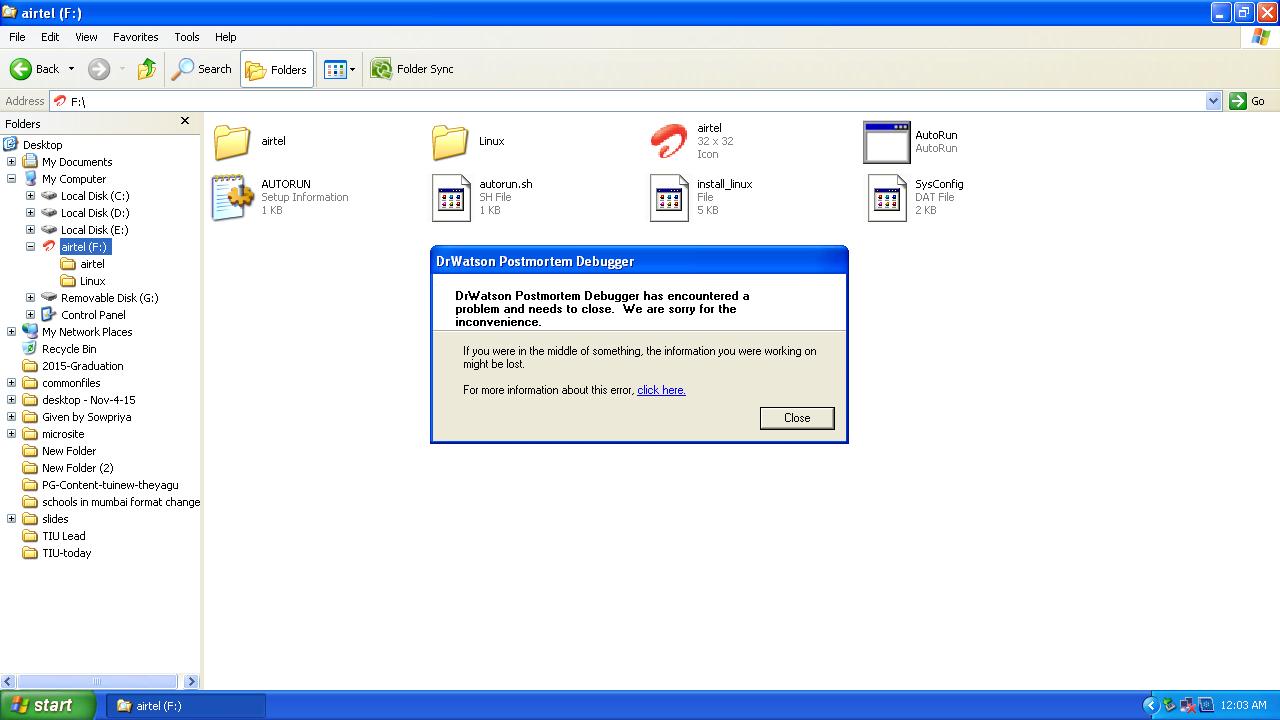This screenshot has height=720, width=1280.
Task: Select TIU-today folder in the tree
Action: click(66, 553)
